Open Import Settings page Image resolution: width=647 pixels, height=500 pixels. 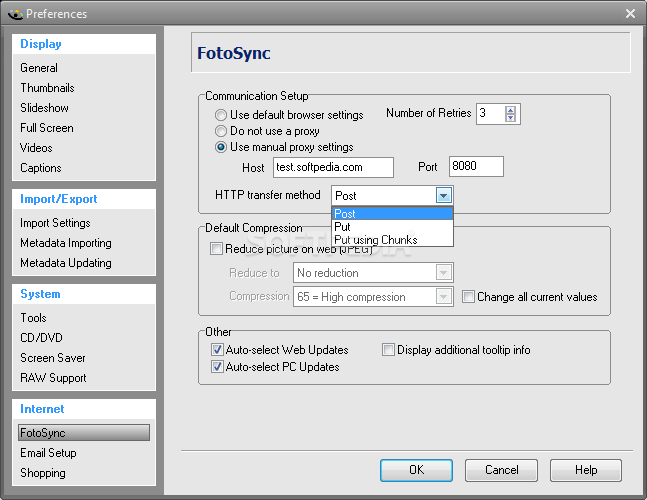tap(55, 223)
